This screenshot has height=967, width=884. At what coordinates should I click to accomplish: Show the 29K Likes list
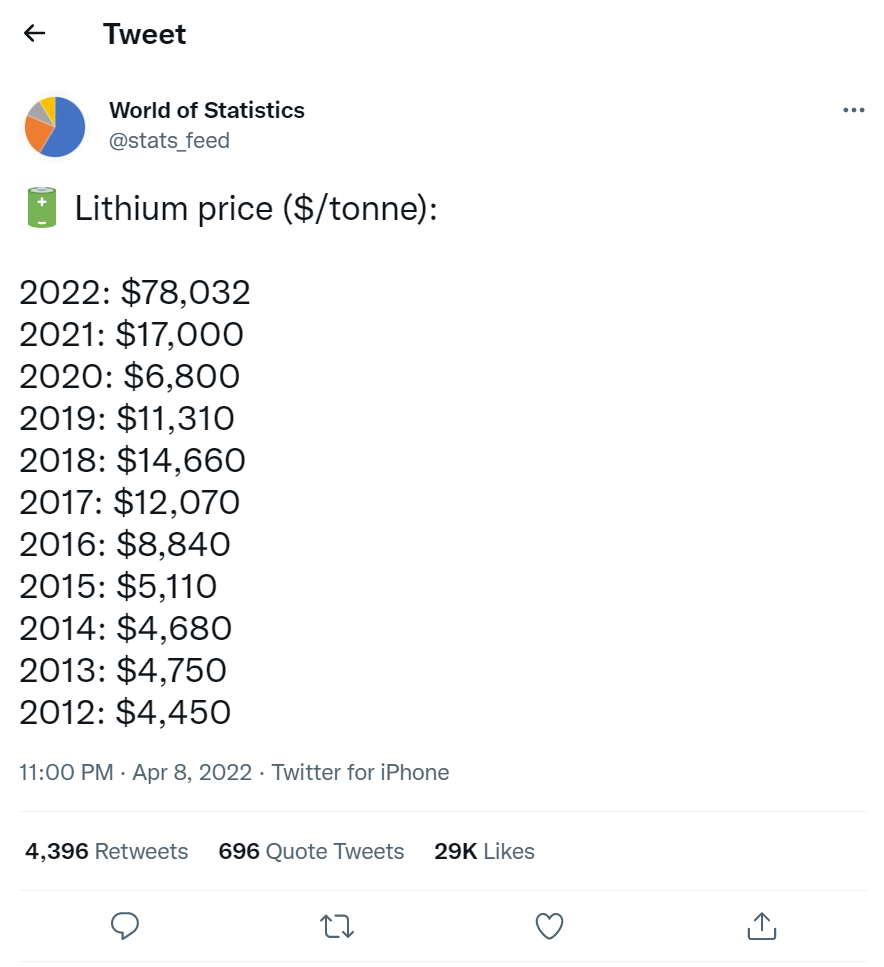click(484, 851)
